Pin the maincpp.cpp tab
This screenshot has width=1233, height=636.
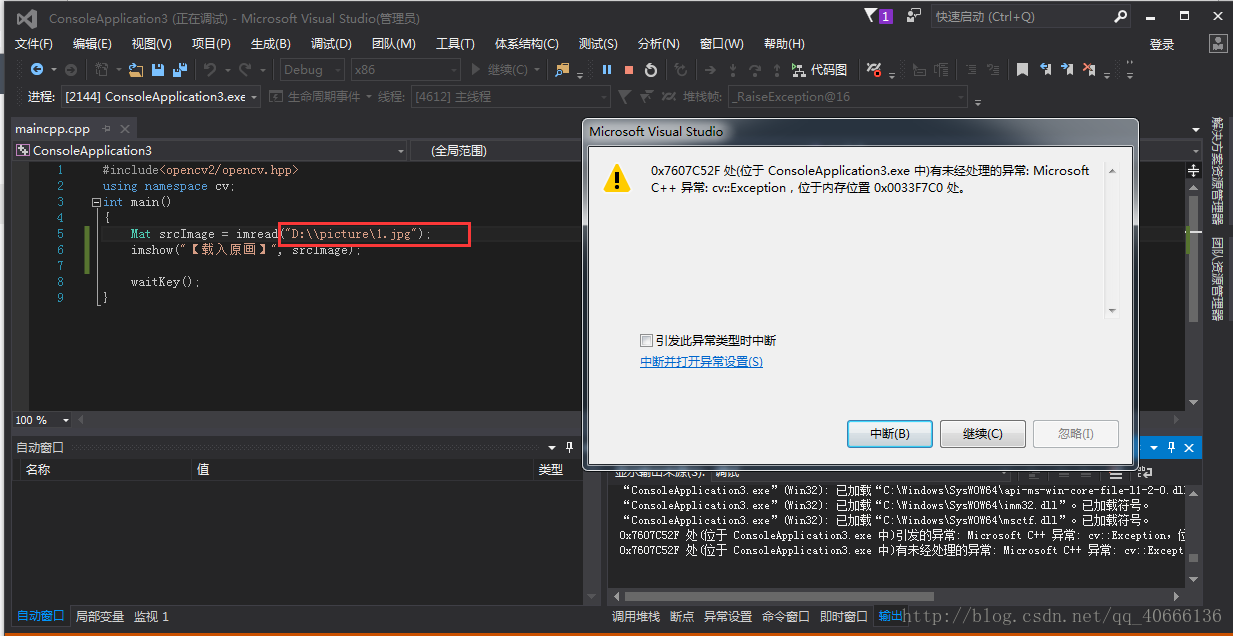(108, 129)
